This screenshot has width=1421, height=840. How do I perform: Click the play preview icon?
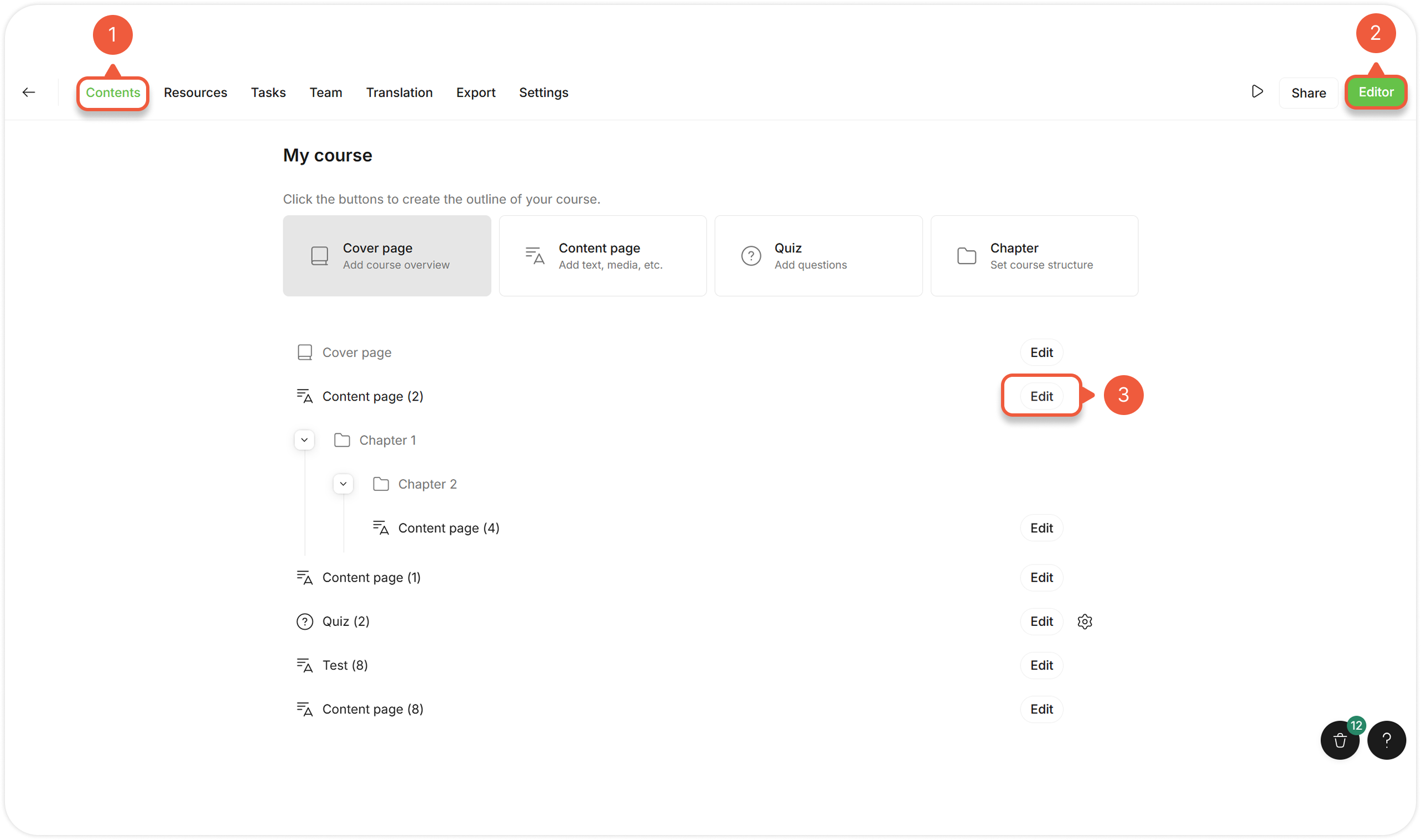[x=1257, y=92]
